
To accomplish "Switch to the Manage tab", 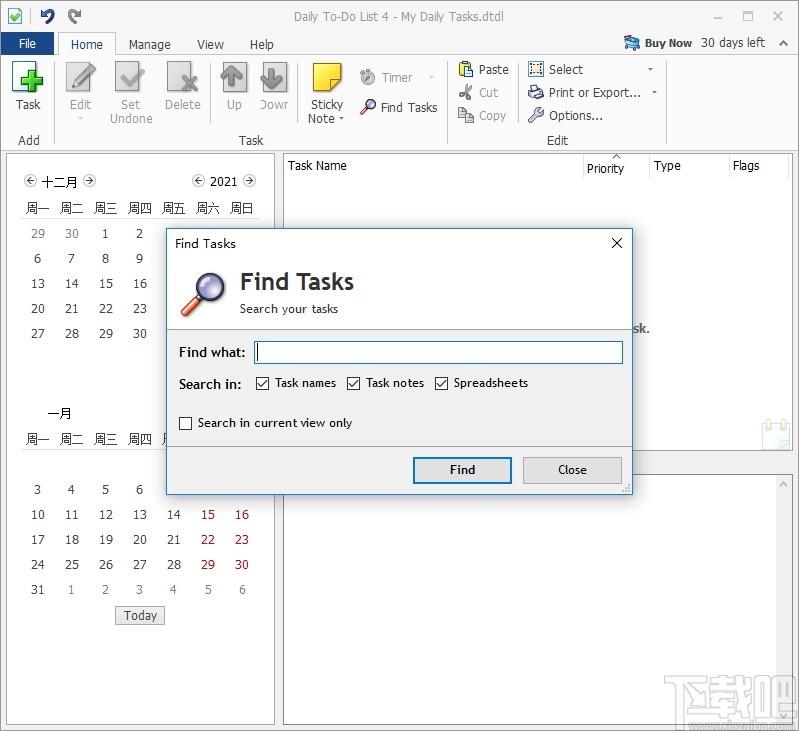I will click(x=149, y=45).
